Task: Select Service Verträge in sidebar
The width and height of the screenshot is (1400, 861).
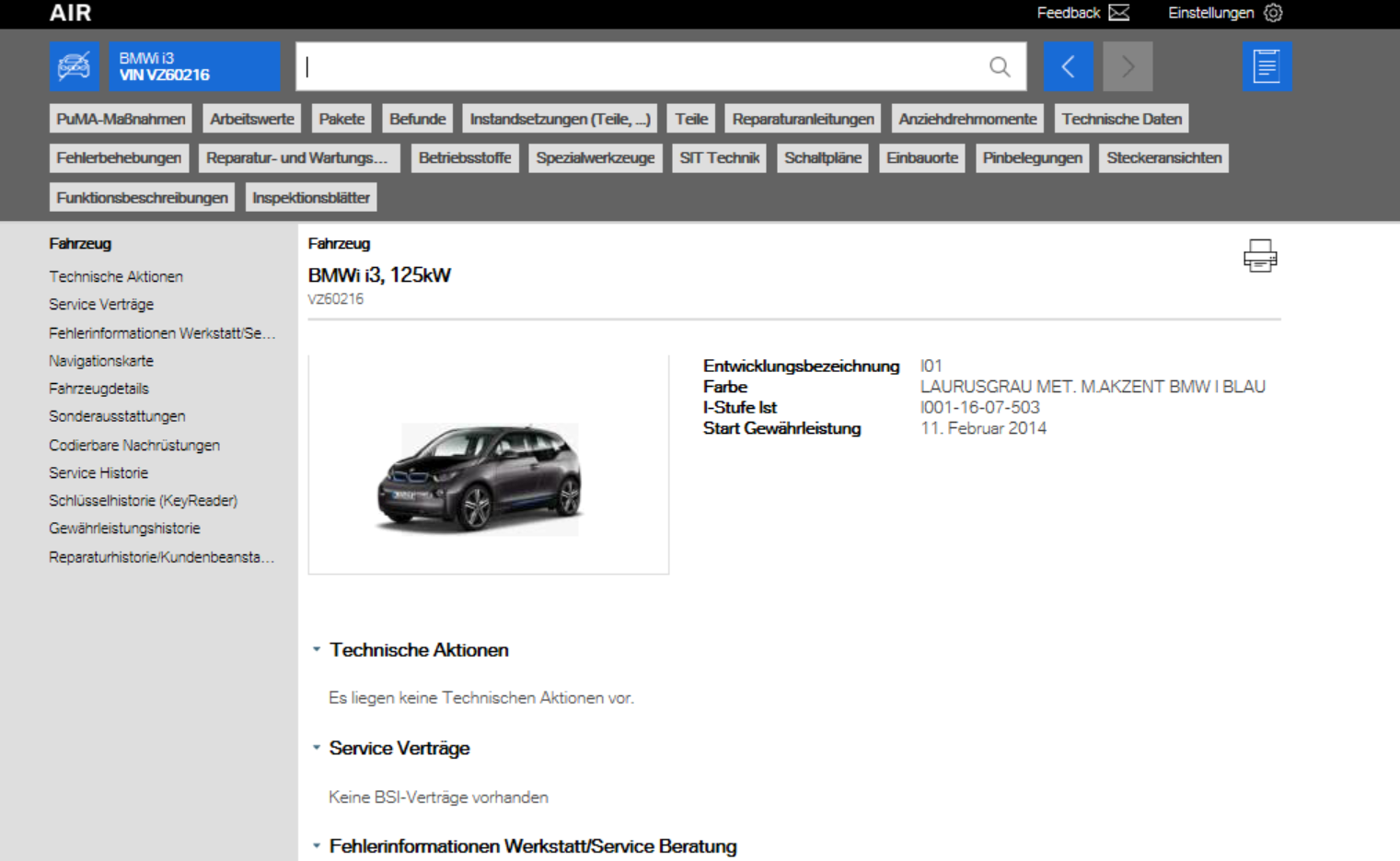Action: point(101,304)
